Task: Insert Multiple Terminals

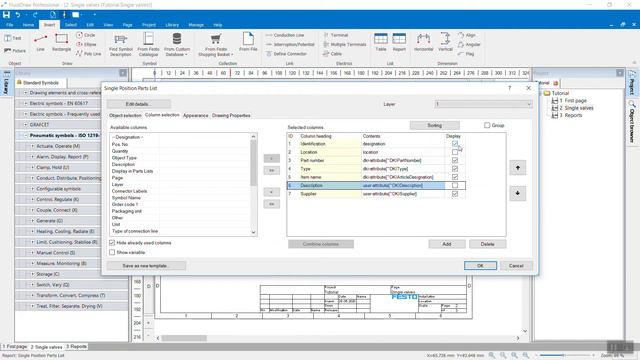Action: tap(344, 44)
